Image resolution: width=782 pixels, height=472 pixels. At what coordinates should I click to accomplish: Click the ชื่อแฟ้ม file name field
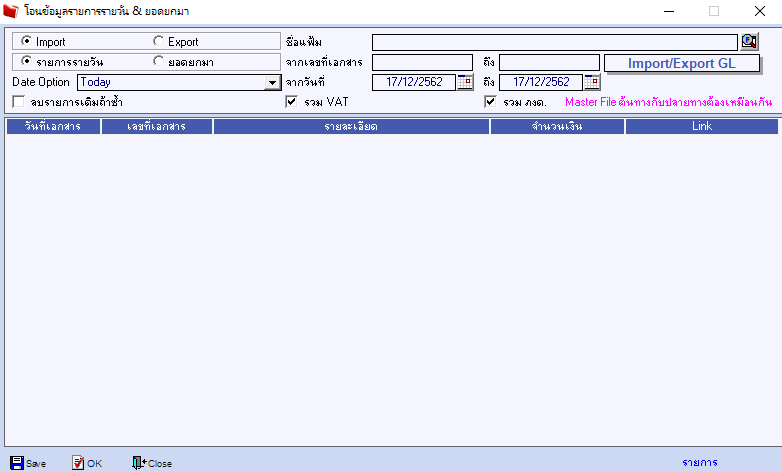click(x=555, y=42)
